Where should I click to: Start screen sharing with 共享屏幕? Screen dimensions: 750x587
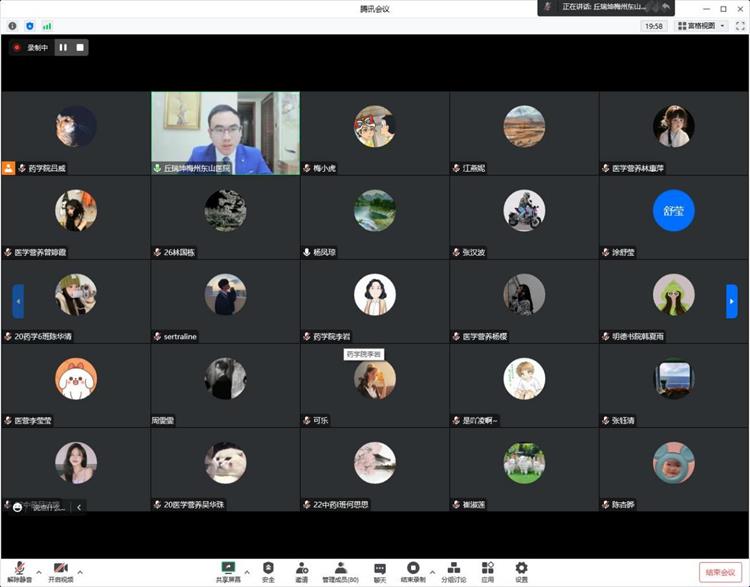point(228,572)
